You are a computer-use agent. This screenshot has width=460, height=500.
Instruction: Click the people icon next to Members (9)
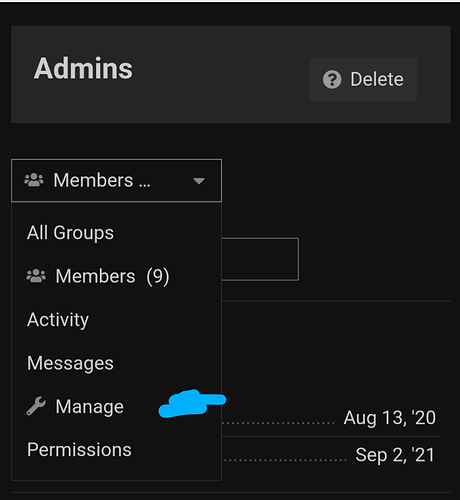point(36,276)
